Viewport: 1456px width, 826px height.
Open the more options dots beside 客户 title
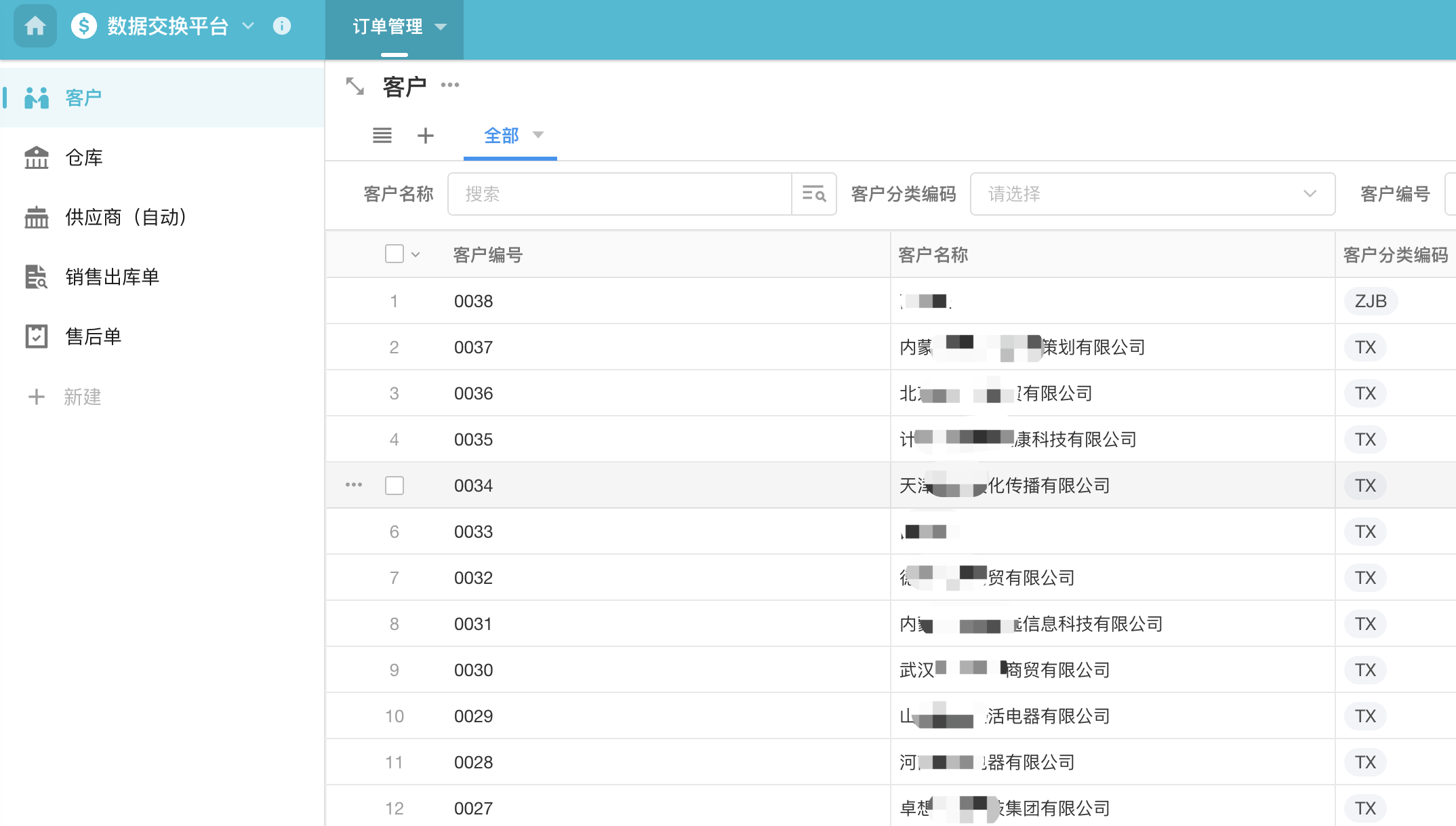[450, 85]
